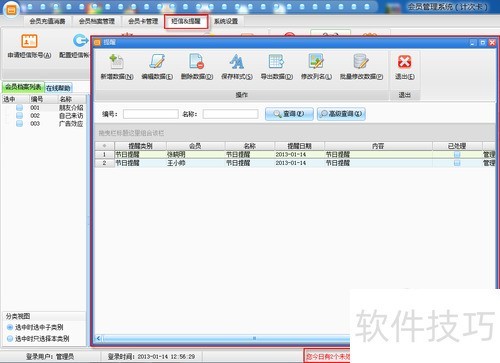500x363 pixels.
Task: Click the red 退出(E) exit icon
Action: click(404, 62)
